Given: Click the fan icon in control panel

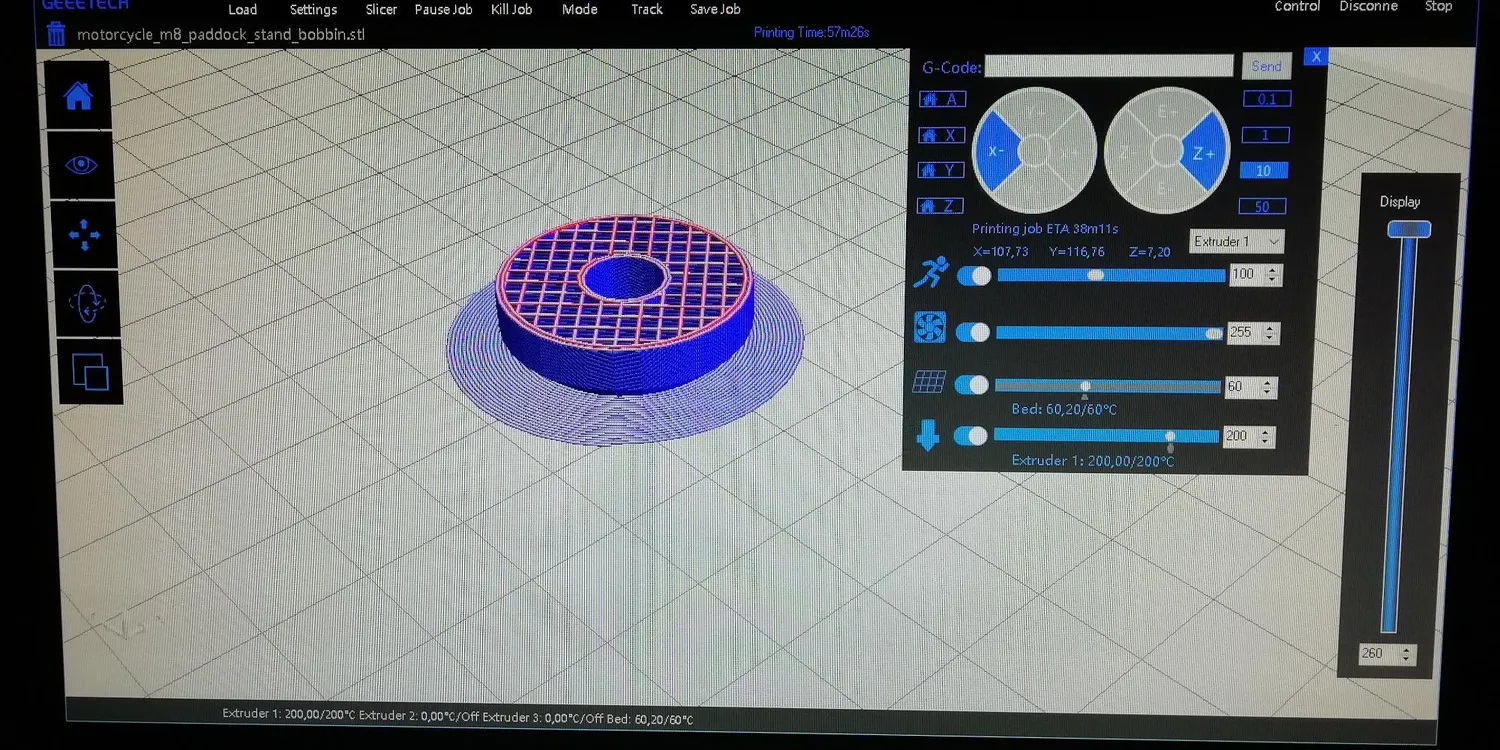Looking at the screenshot, I should 930,328.
